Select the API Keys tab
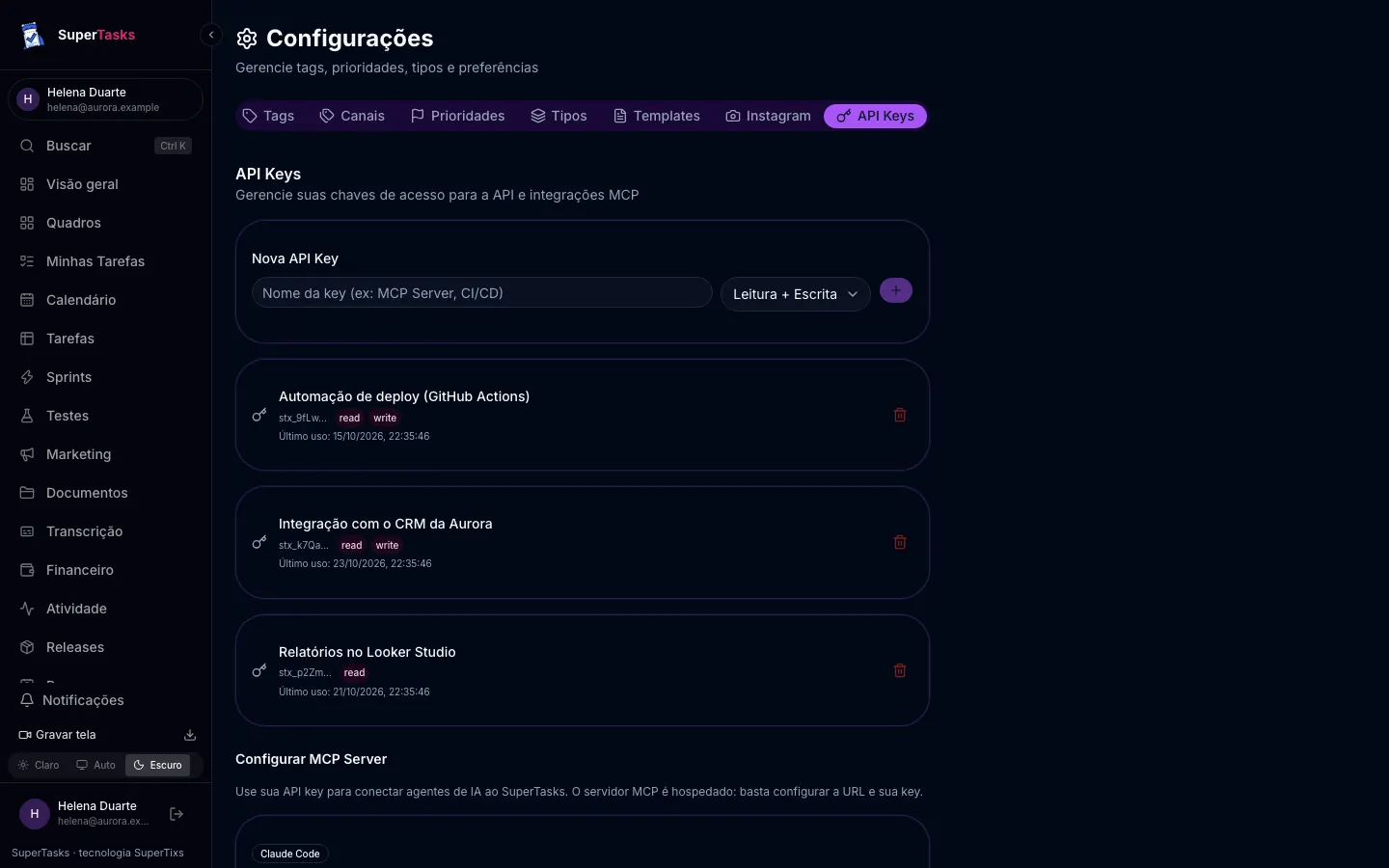This screenshot has width=1389, height=868. coord(875,116)
